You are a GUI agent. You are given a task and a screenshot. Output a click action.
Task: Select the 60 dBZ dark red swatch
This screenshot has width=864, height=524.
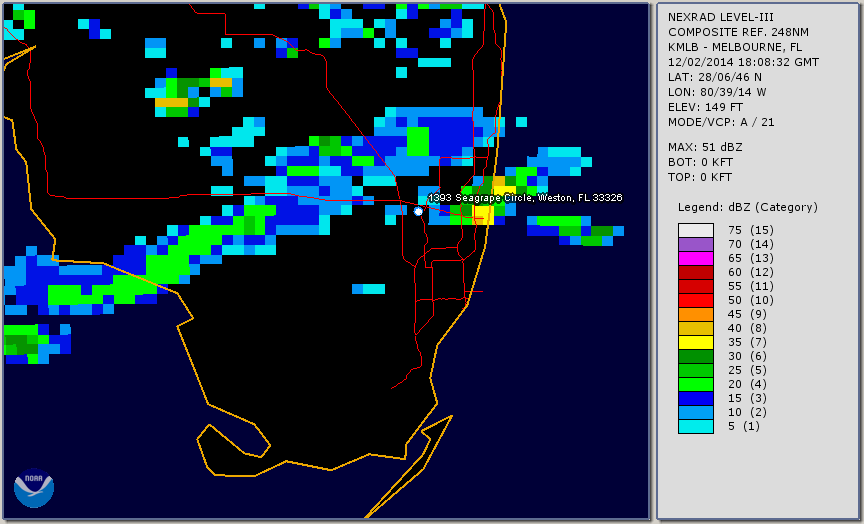(696, 272)
